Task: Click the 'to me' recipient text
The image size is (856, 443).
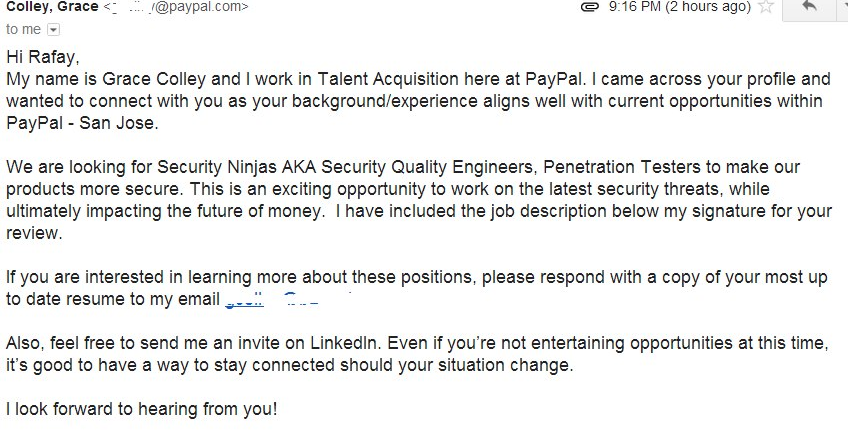Action: 23,29
